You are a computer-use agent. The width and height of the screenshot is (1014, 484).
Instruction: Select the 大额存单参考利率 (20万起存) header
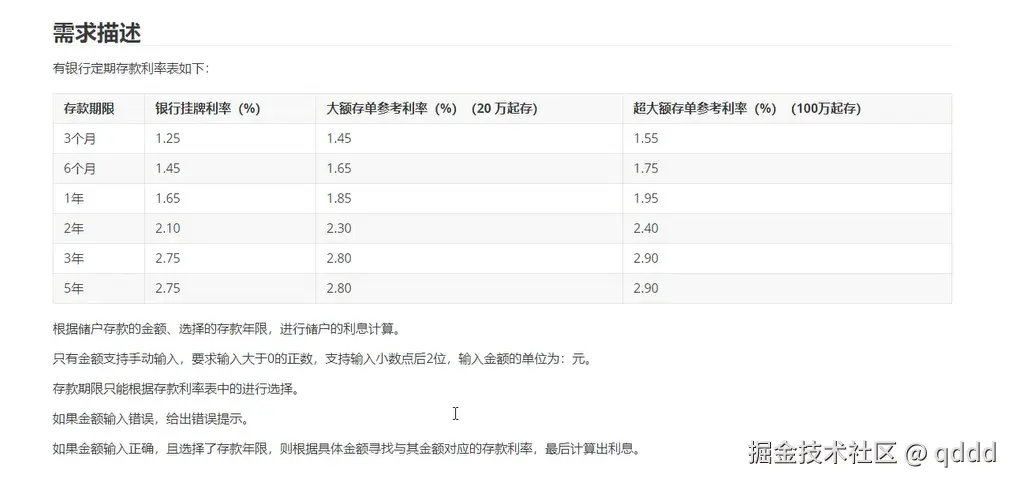coord(432,109)
